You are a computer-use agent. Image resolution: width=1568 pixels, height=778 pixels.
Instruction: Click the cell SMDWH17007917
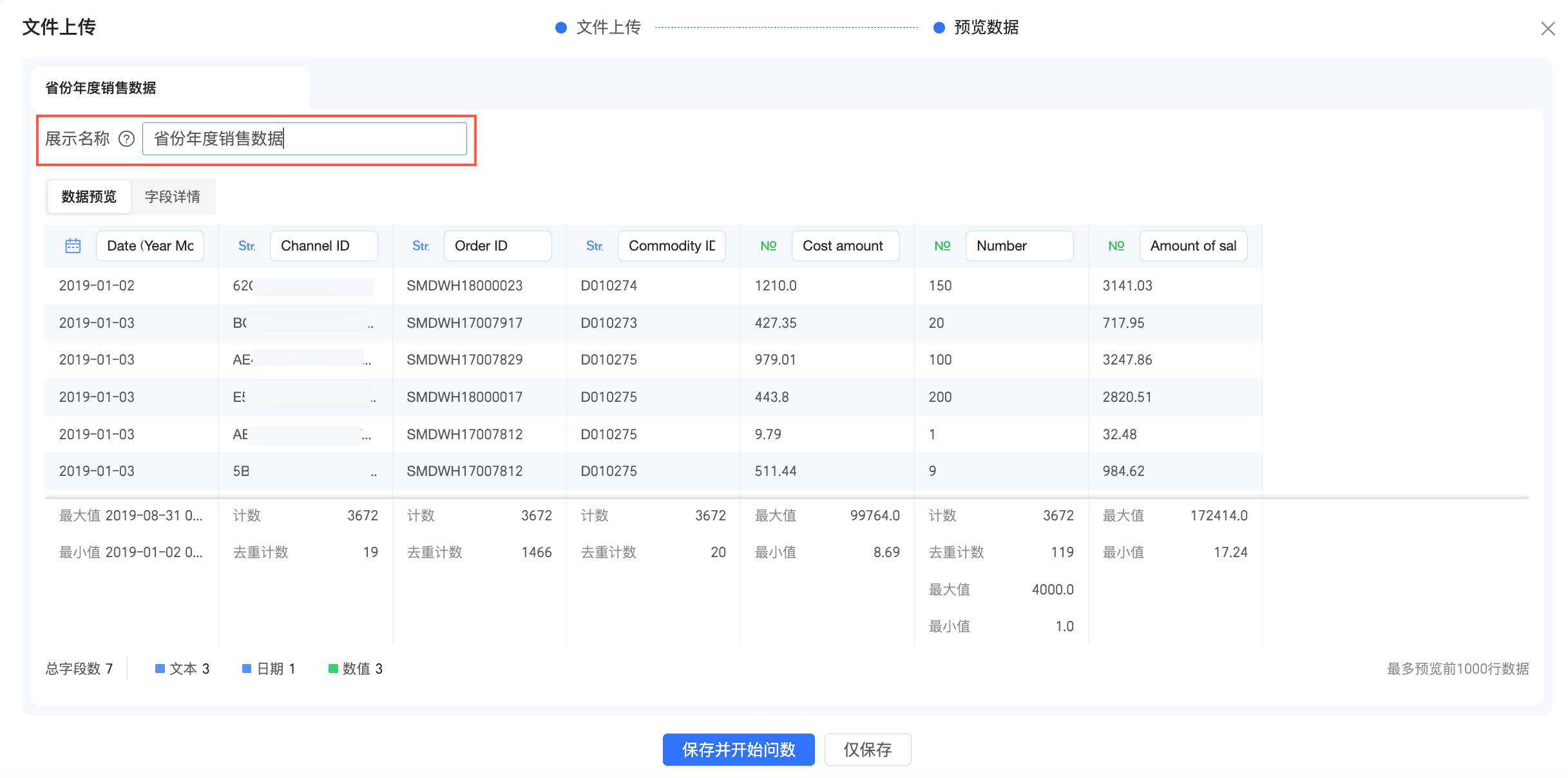(464, 323)
